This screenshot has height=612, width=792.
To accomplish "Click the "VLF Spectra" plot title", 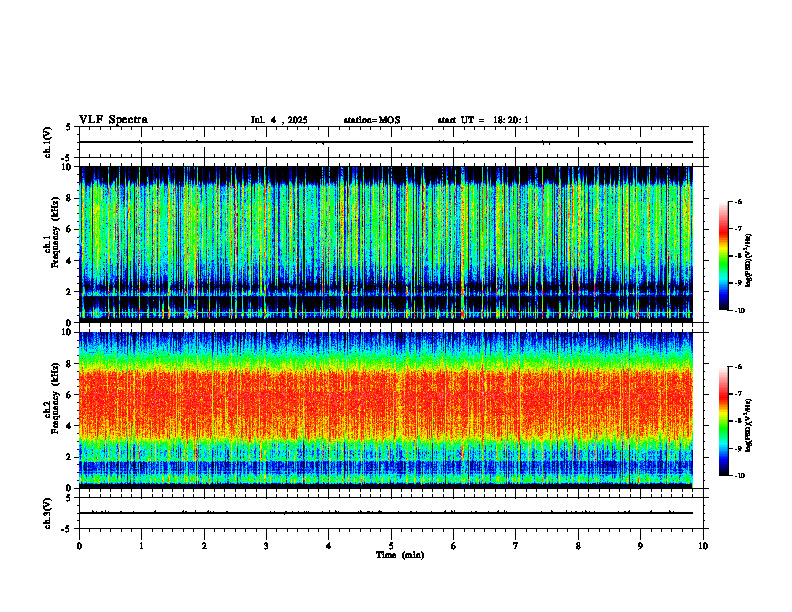I will coord(113,120).
